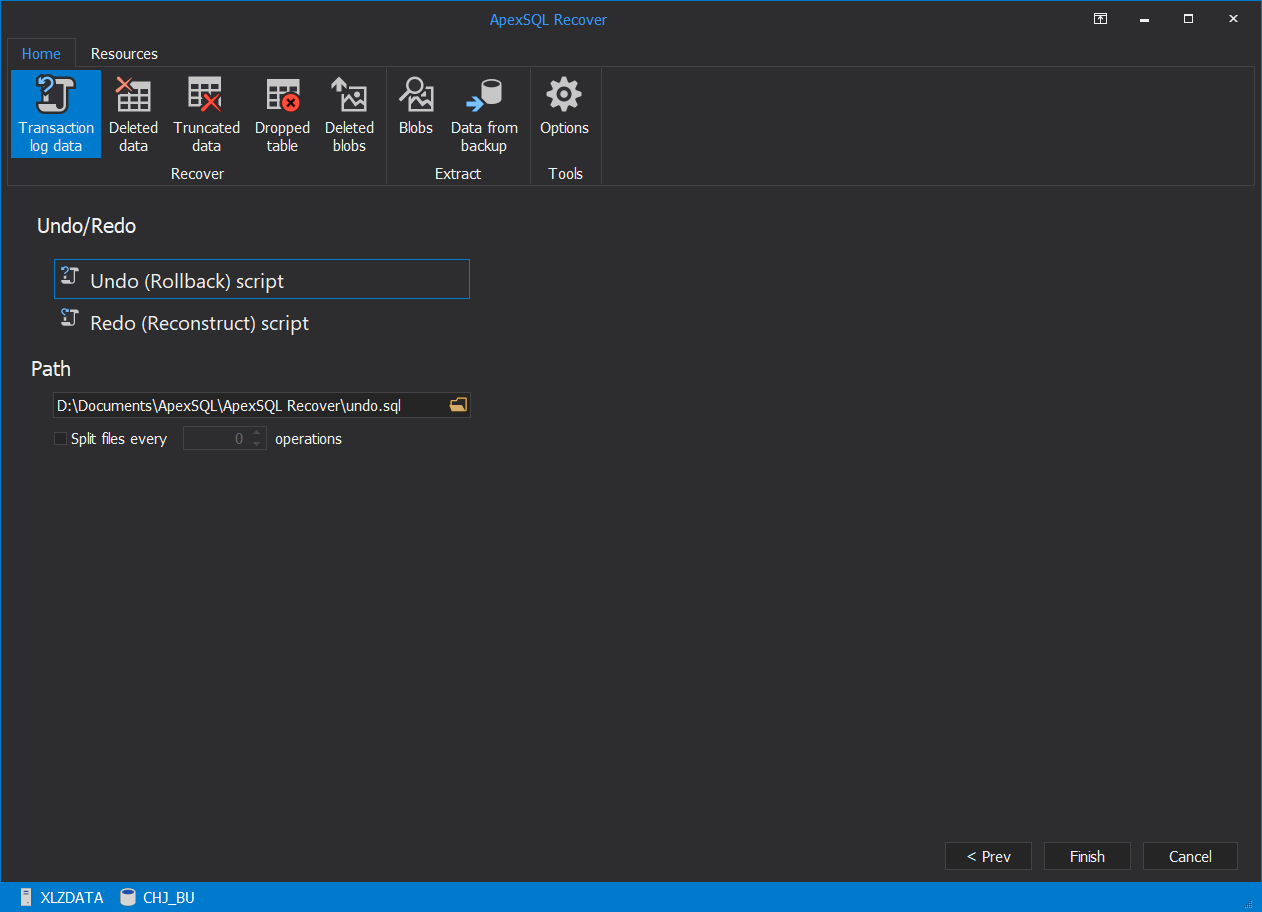The image size is (1262, 912).
Task: Open the Deleted blobs recovery tool
Action: click(349, 113)
